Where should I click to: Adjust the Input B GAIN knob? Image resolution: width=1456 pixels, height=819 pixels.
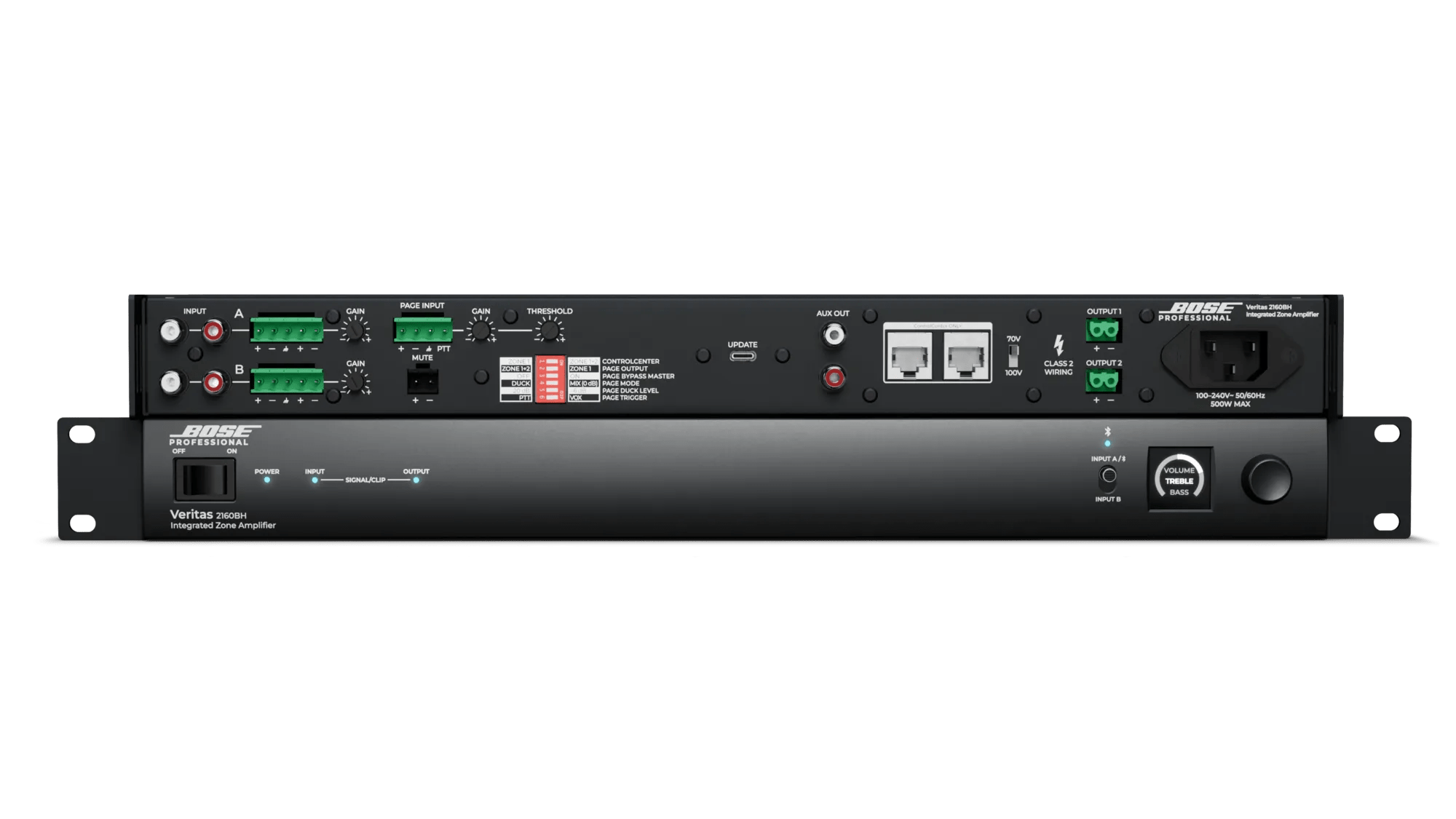click(x=355, y=382)
